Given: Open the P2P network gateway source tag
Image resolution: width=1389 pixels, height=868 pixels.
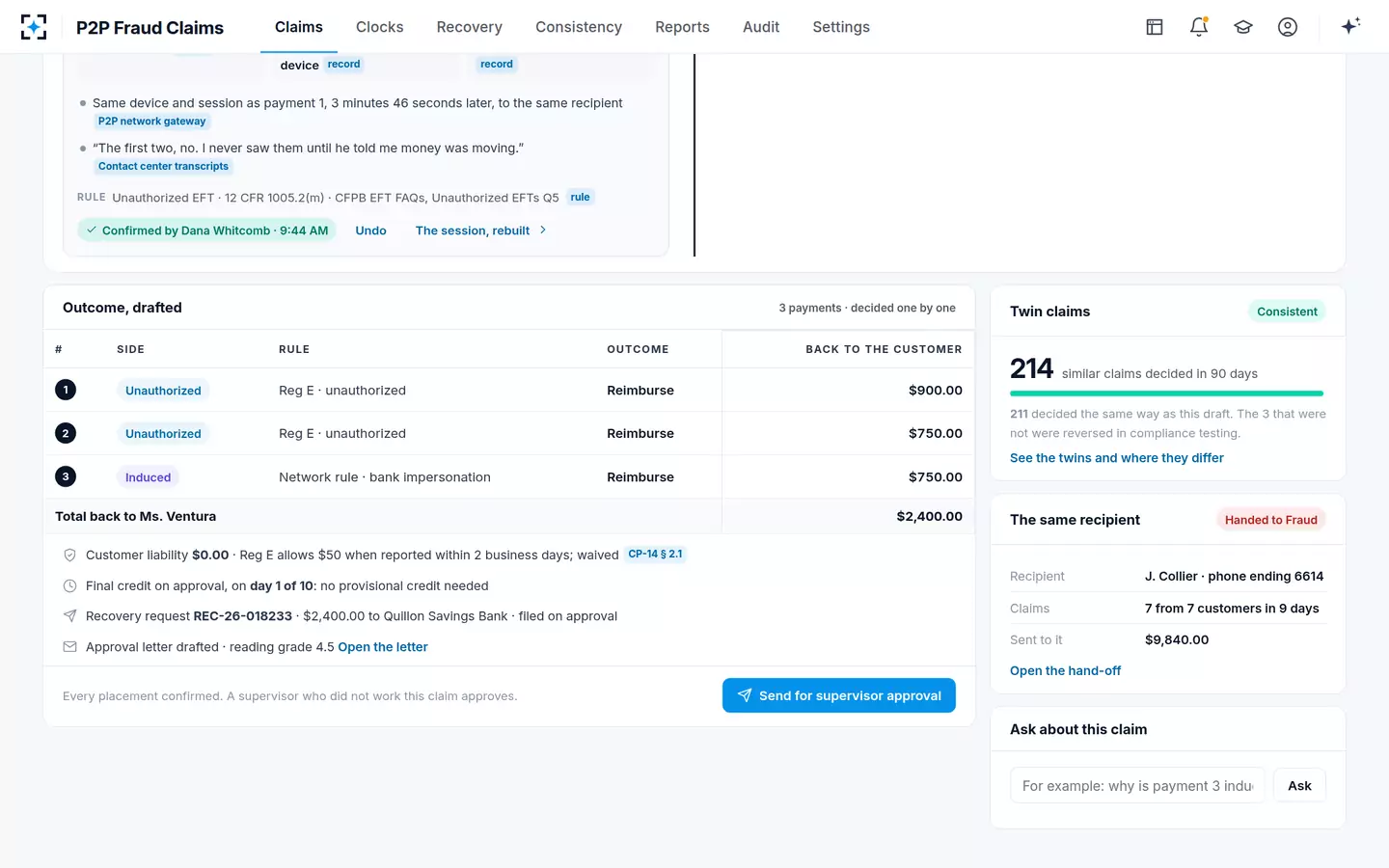Looking at the screenshot, I should coord(152,122).
